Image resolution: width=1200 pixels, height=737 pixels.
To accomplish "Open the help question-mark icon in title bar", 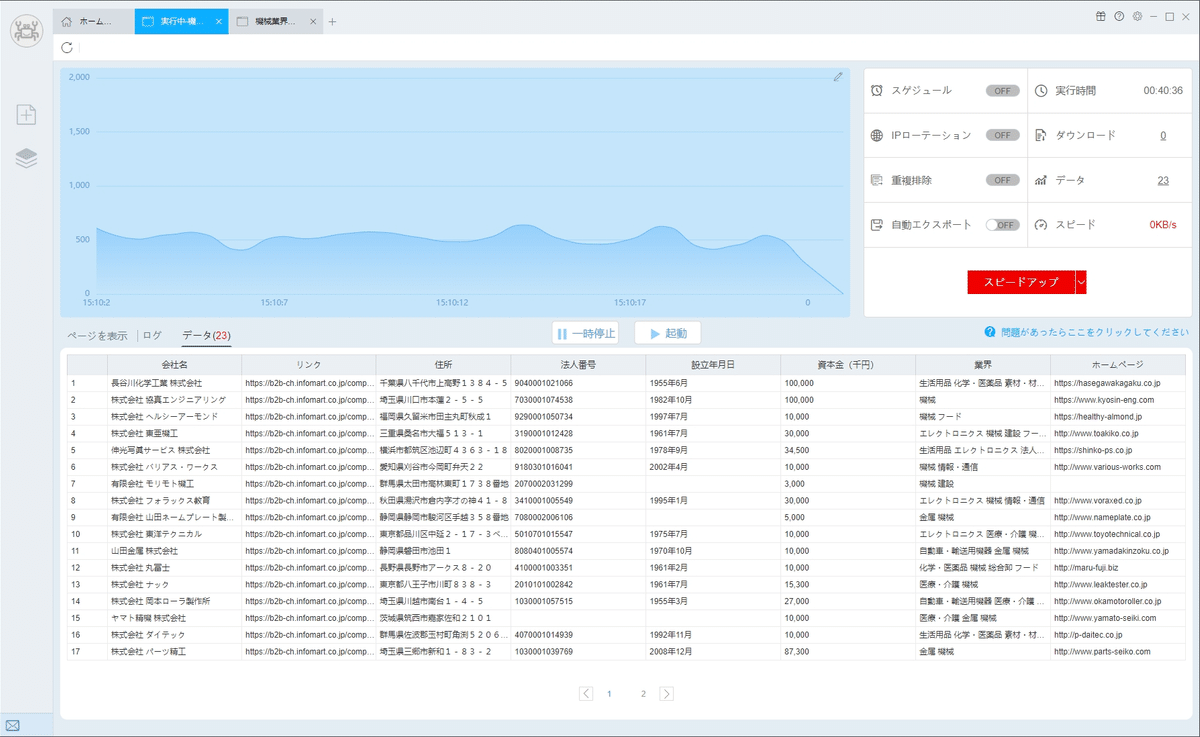I will point(1119,16).
